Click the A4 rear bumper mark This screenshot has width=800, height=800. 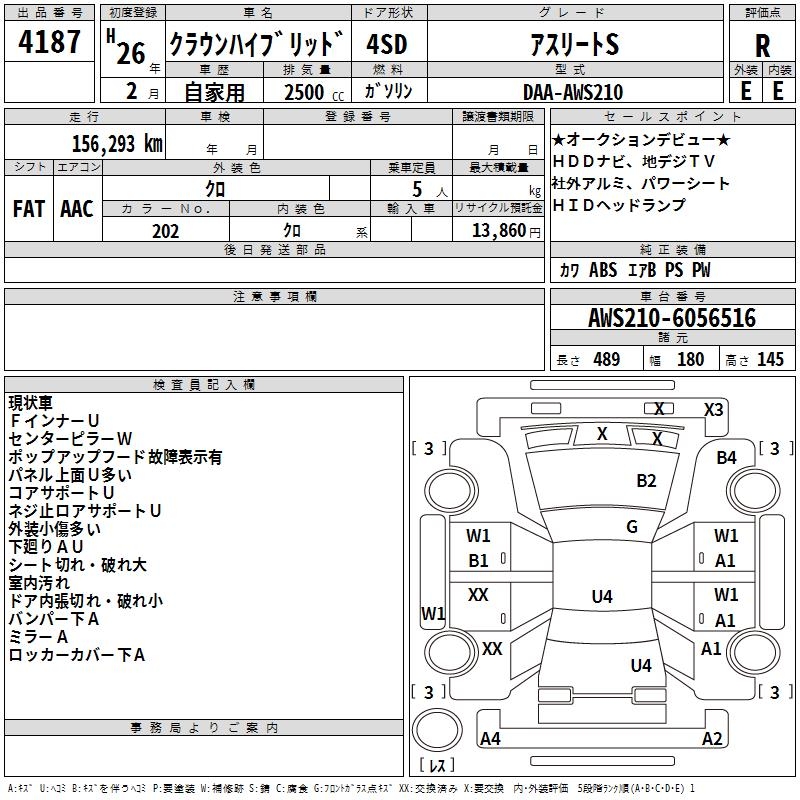pos(490,739)
